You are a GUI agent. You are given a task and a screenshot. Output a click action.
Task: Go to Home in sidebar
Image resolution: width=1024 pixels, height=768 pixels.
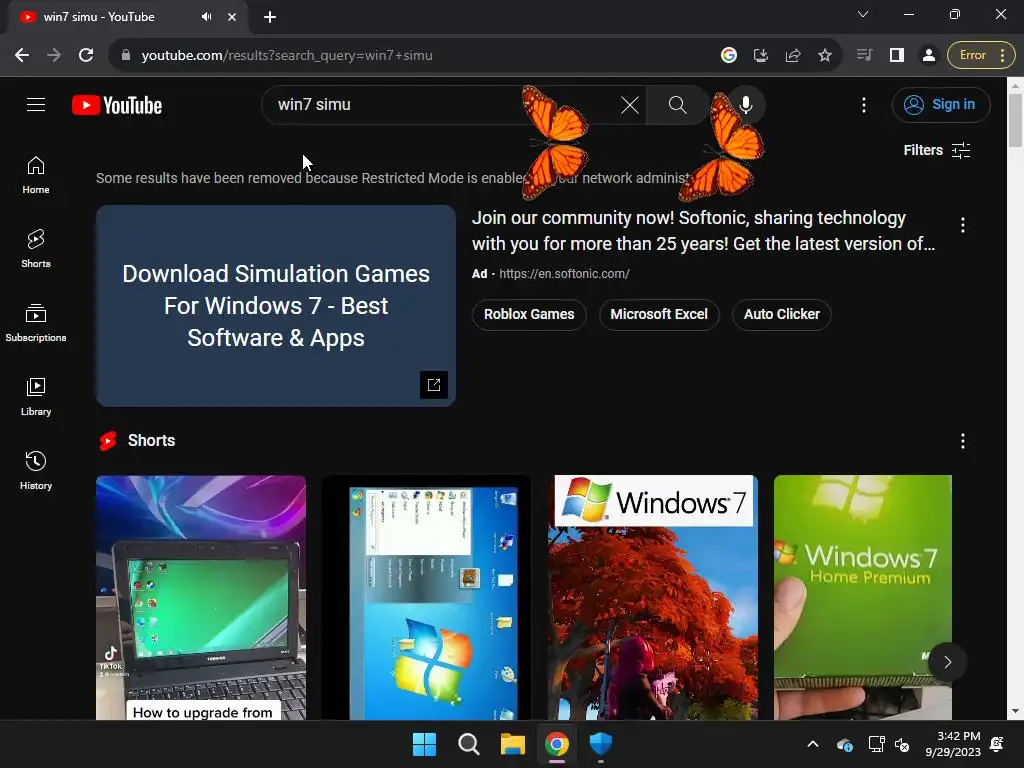pyautogui.click(x=36, y=175)
